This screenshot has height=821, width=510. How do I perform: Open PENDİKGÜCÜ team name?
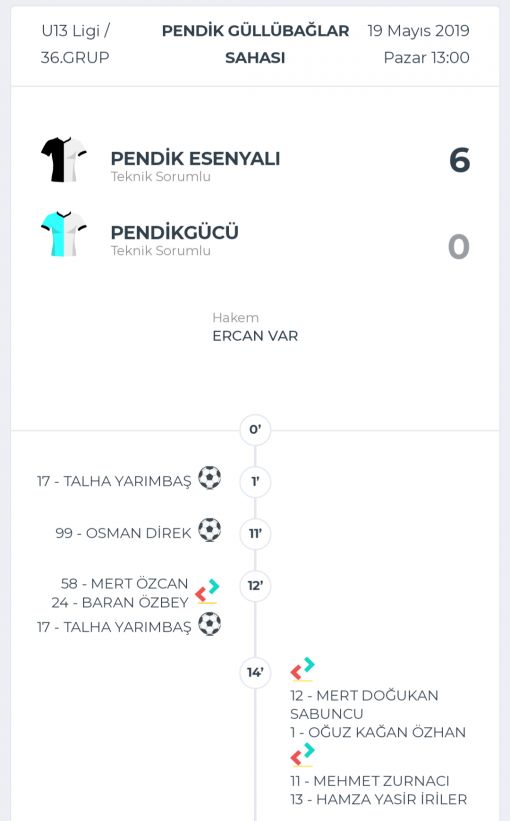click(x=174, y=232)
